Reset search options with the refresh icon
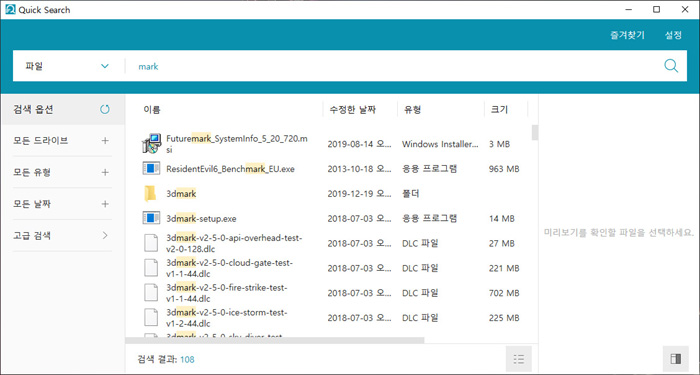This screenshot has width=700, height=375. 105,109
